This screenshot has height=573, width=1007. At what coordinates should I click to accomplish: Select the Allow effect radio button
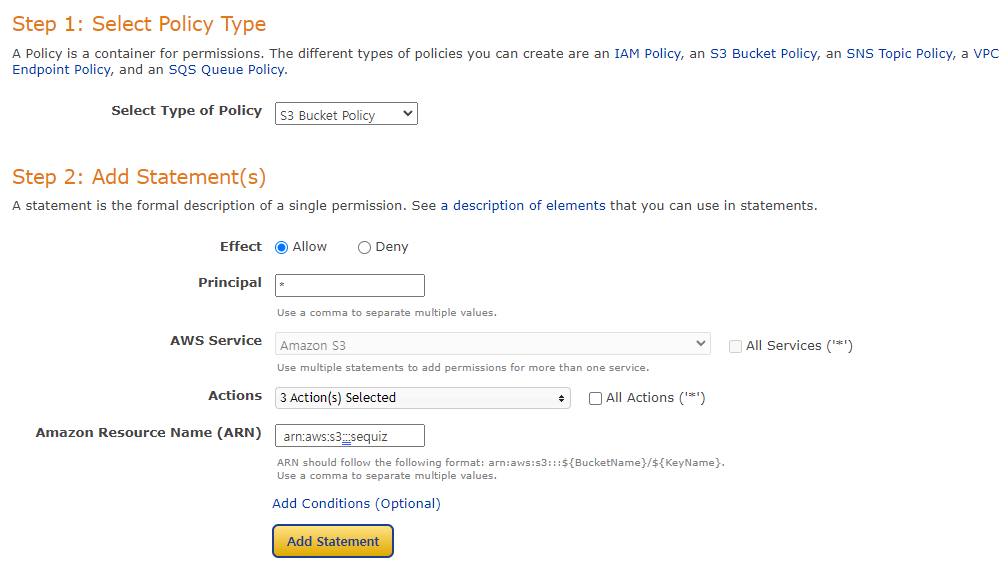click(281, 247)
